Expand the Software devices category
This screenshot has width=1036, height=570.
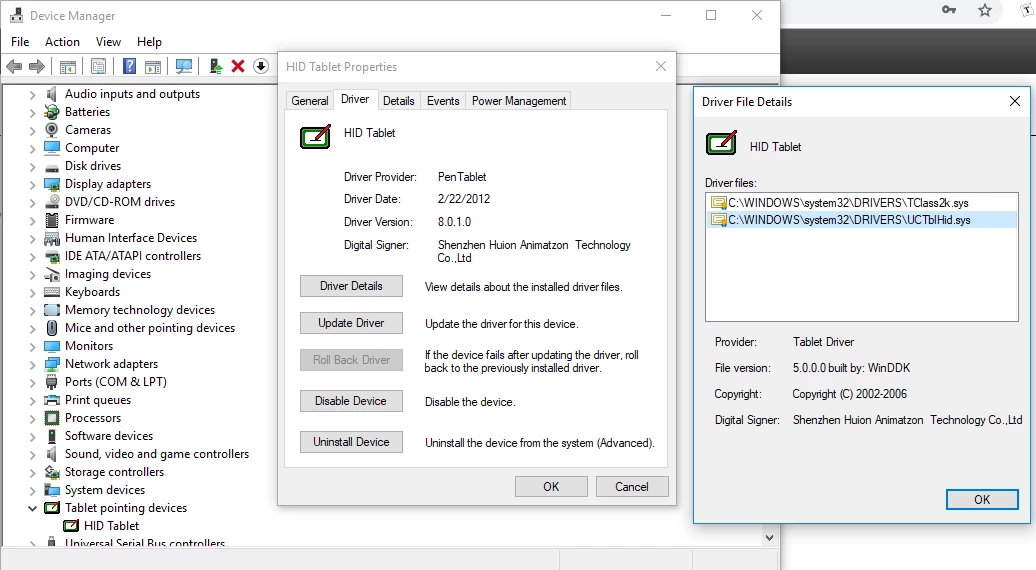pyautogui.click(x=32, y=437)
